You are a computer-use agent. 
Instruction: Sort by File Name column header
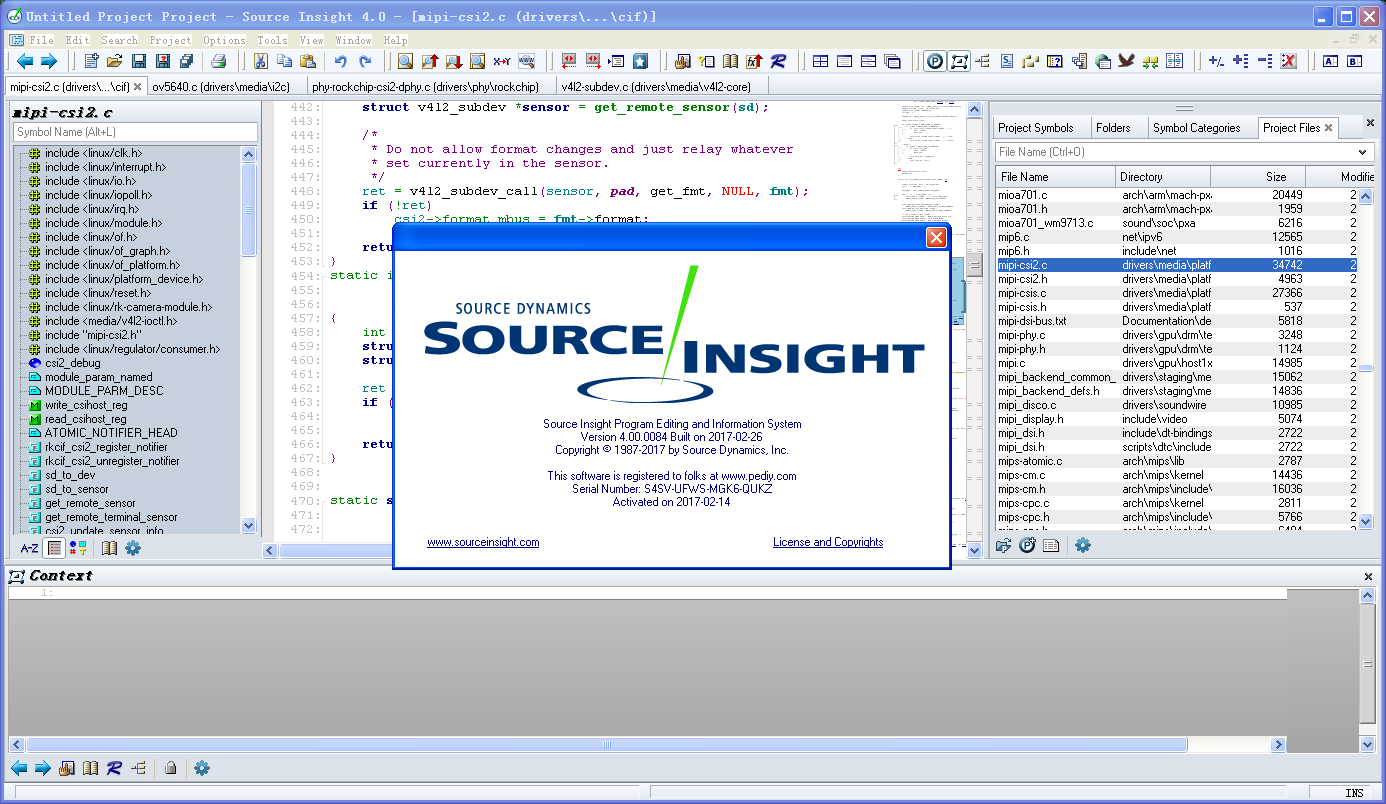1055,177
